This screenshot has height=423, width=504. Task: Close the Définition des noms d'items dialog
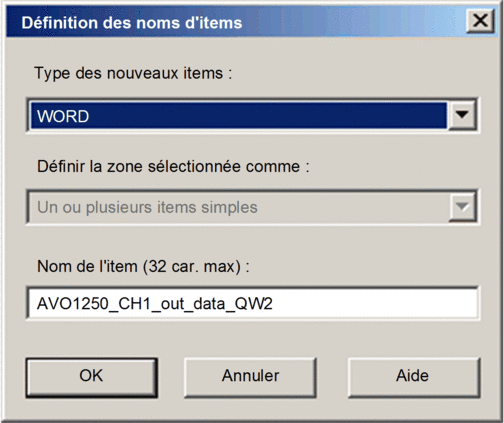480,21
